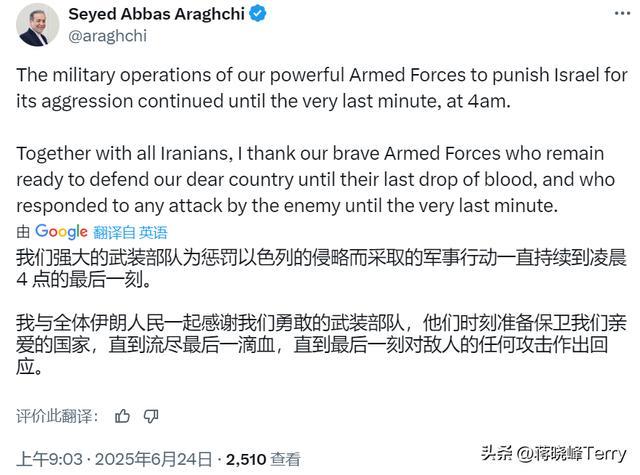Viewport: 640px width, 475px height.
Task: Open the 2,510 查看 view count
Action: click(x=263, y=459)
